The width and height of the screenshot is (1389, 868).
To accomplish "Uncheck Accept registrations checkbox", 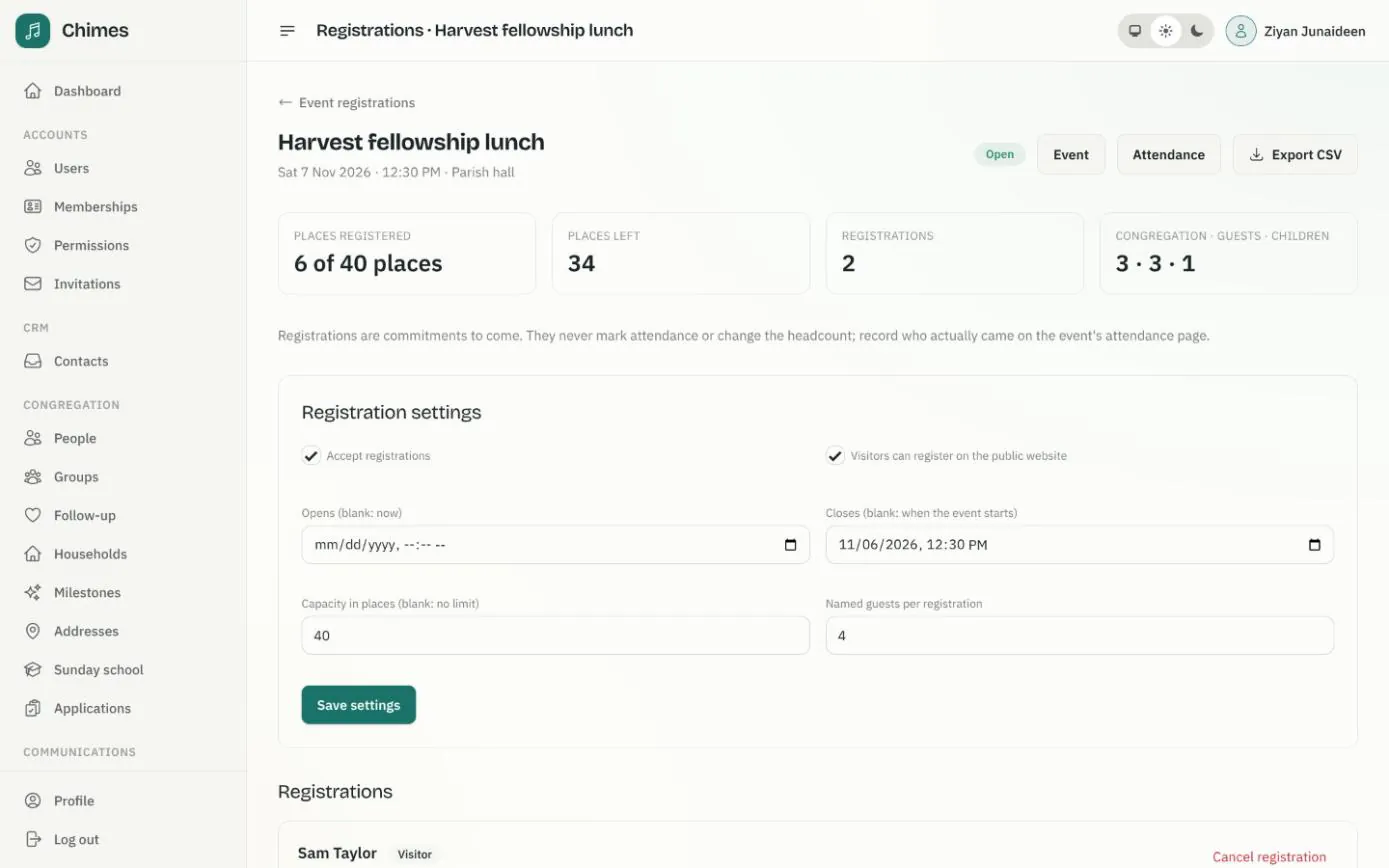I will pos(311,456).
